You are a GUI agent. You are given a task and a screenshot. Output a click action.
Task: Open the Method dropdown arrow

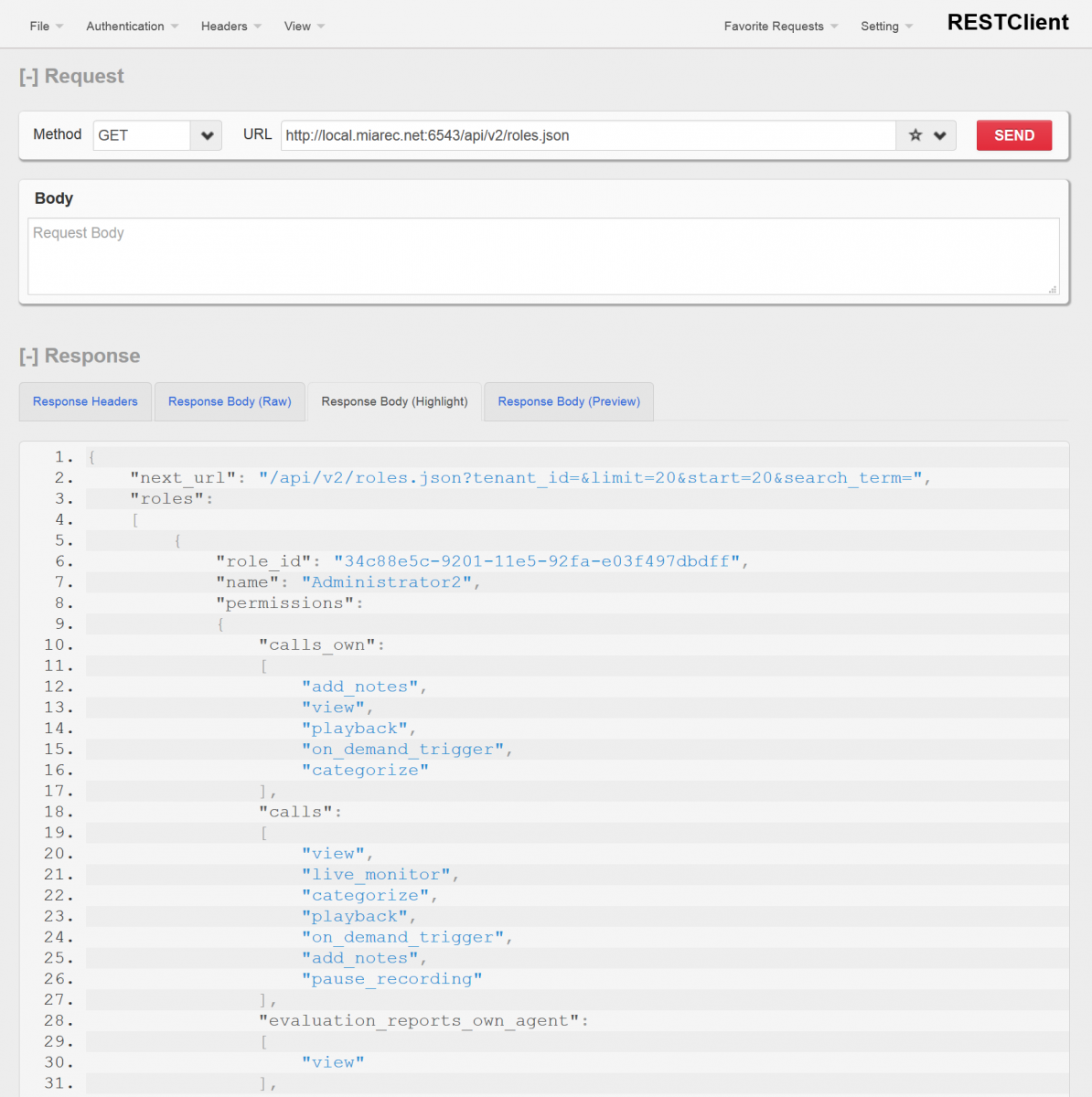(207, 135)
